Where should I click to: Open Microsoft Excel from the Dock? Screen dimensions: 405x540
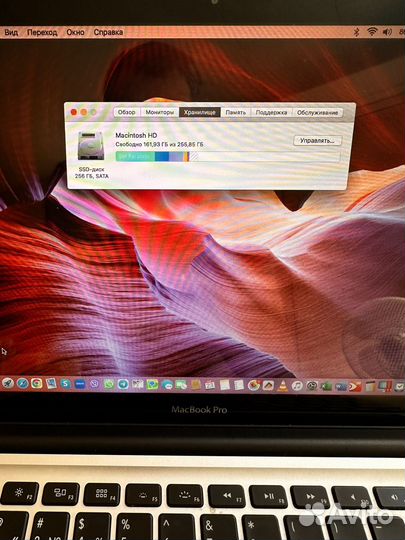326,386
